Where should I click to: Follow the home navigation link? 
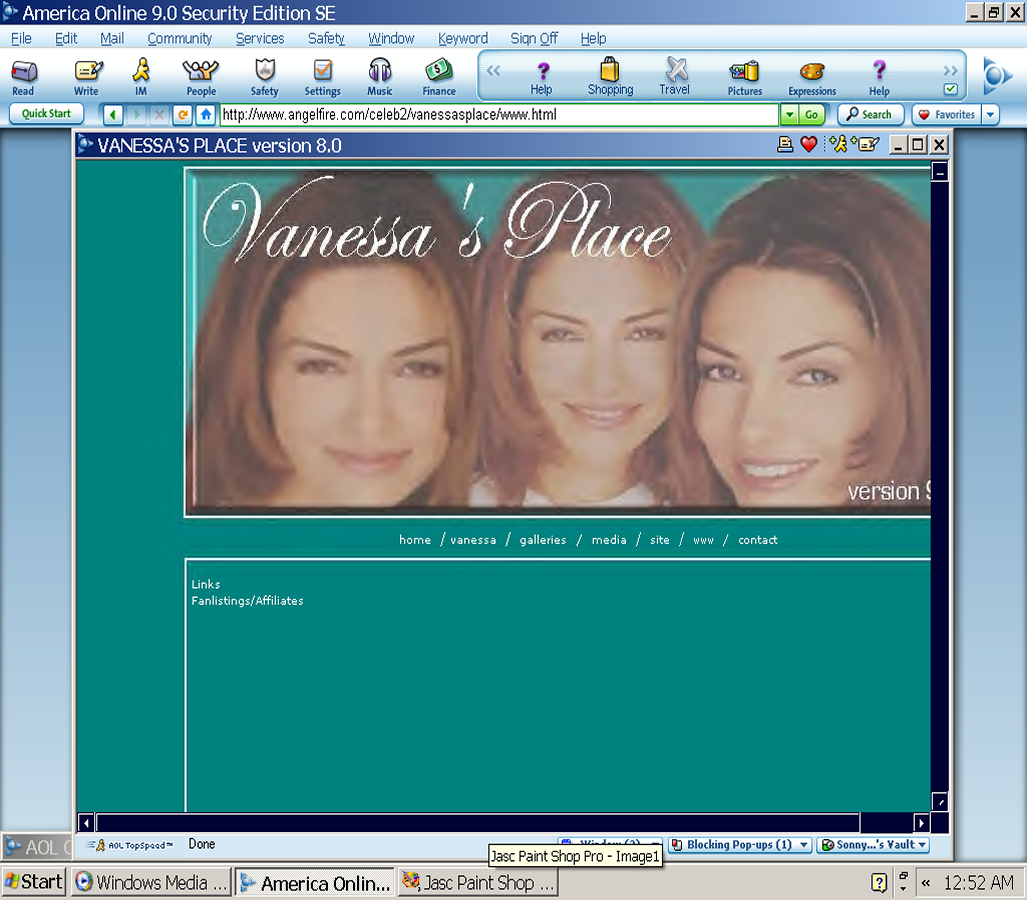pos(415,540)
